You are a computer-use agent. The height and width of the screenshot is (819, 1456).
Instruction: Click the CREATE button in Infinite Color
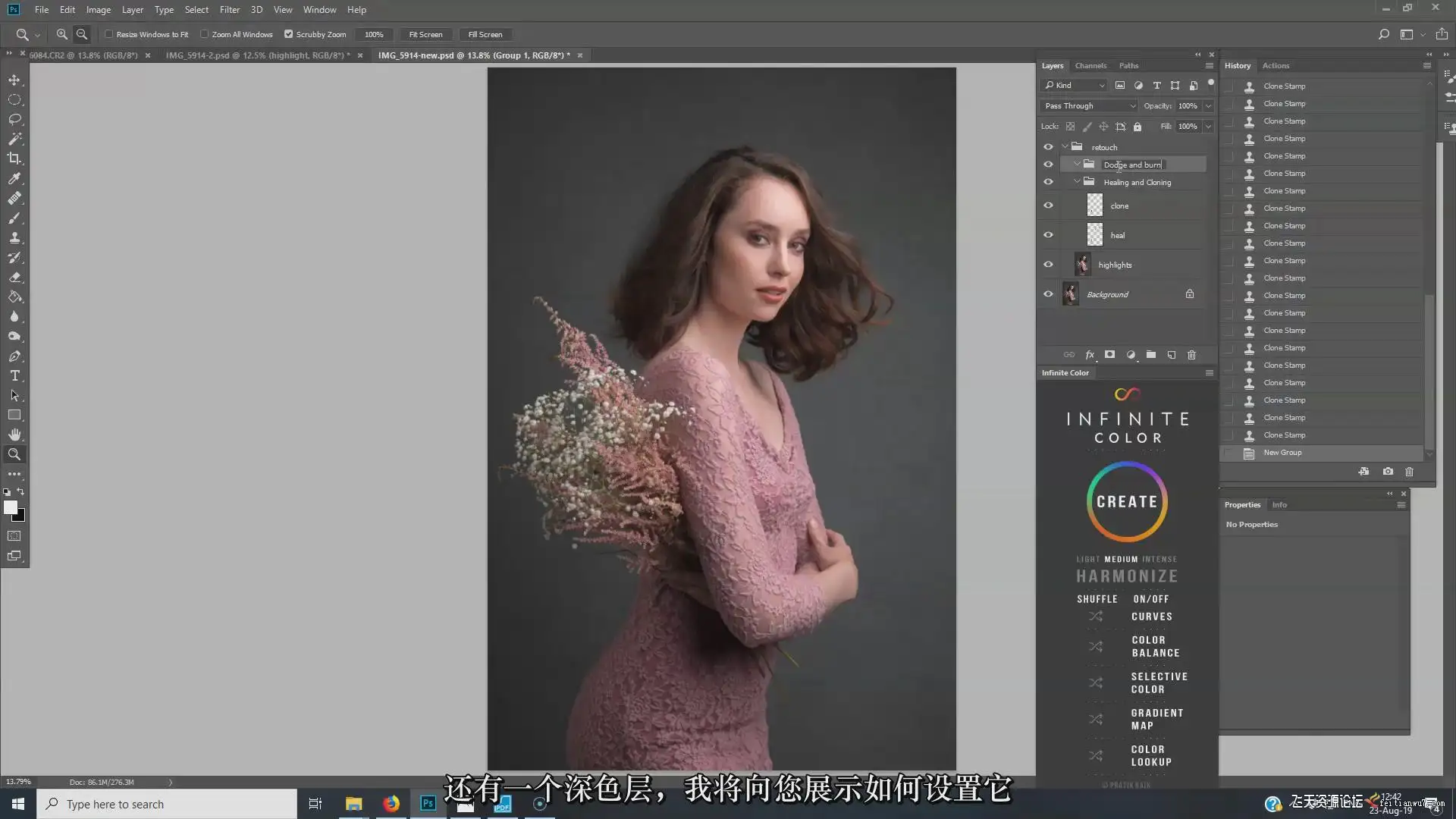[1127, 502]
